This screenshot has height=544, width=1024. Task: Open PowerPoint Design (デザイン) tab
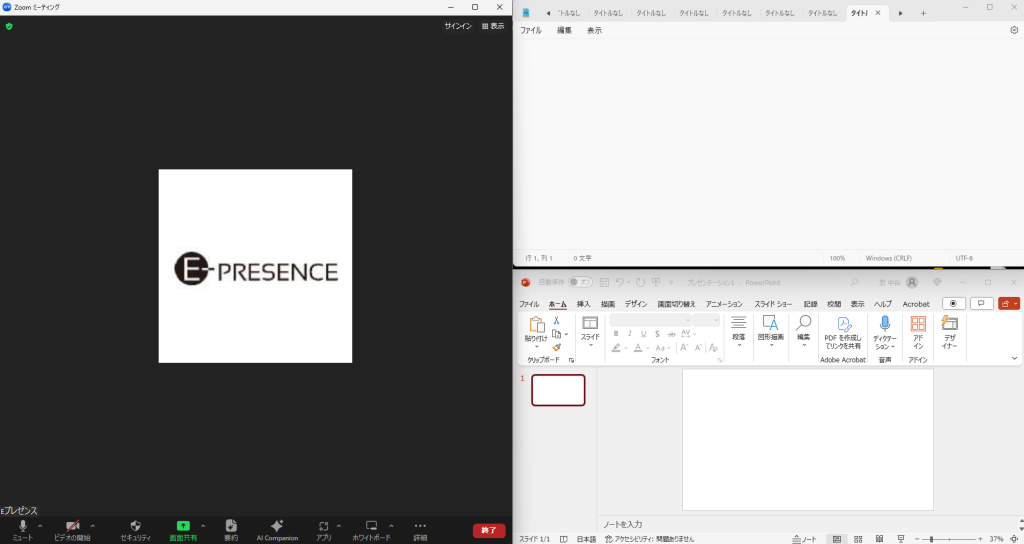point(635,304)
